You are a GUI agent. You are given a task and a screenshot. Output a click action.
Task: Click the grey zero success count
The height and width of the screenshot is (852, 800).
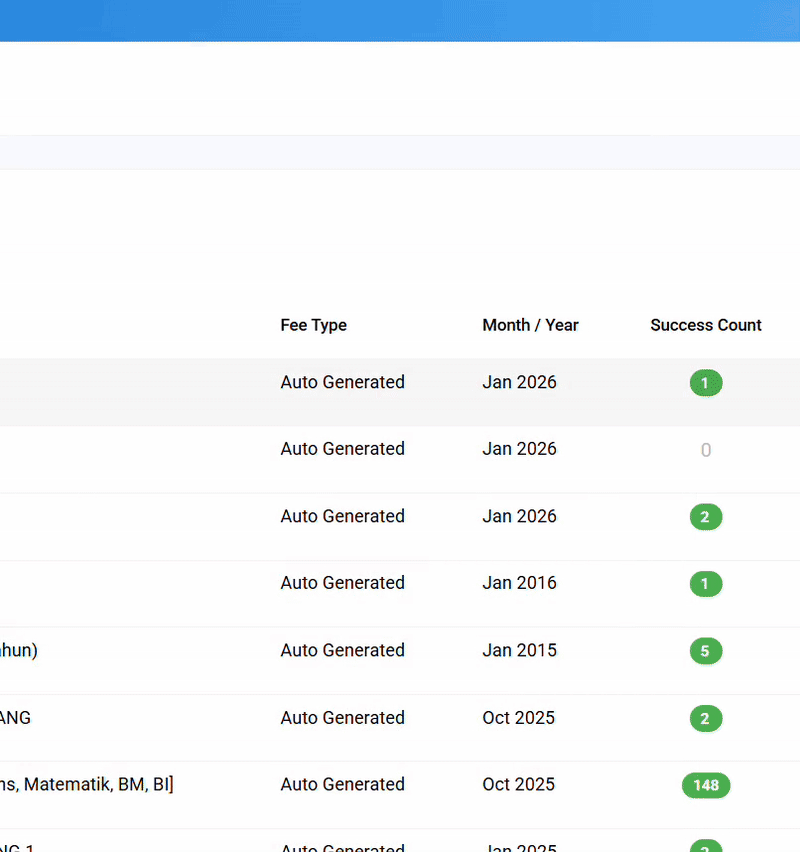(705, 451)
